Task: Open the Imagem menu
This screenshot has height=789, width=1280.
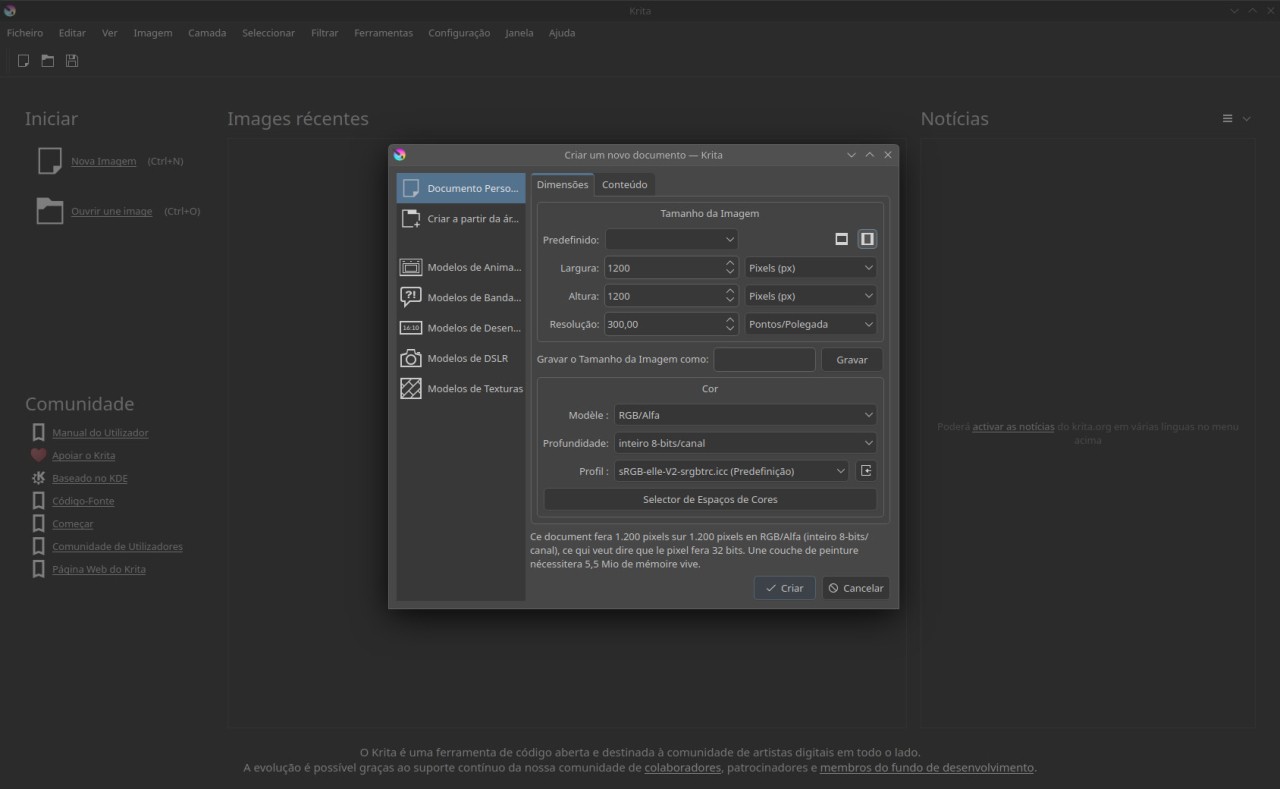Action: 153,33
